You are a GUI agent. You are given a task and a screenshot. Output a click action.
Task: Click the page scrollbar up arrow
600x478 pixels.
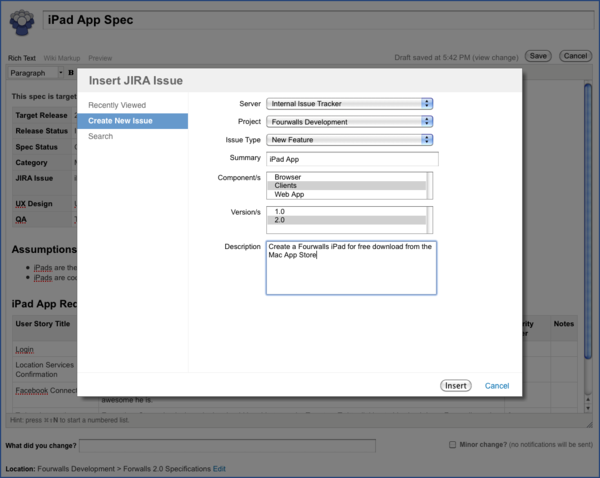pyautogui.click(x=588, y=399)
